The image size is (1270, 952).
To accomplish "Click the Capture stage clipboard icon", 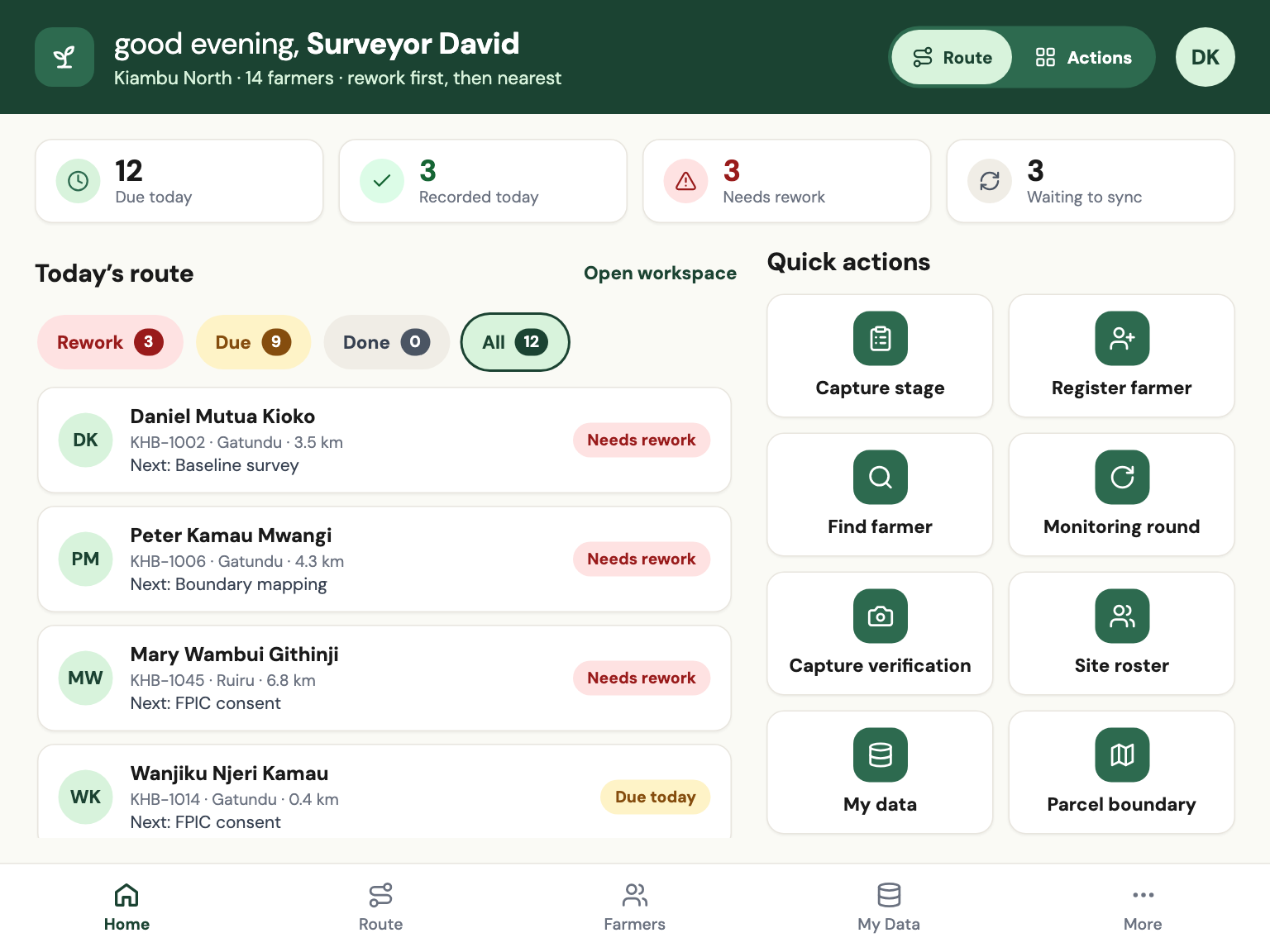I will click(880, 338).
